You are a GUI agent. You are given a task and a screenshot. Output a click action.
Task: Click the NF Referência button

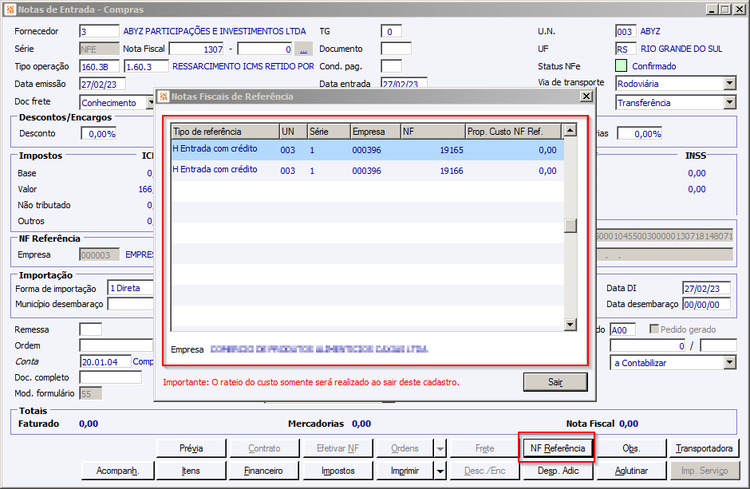(557, 448)
